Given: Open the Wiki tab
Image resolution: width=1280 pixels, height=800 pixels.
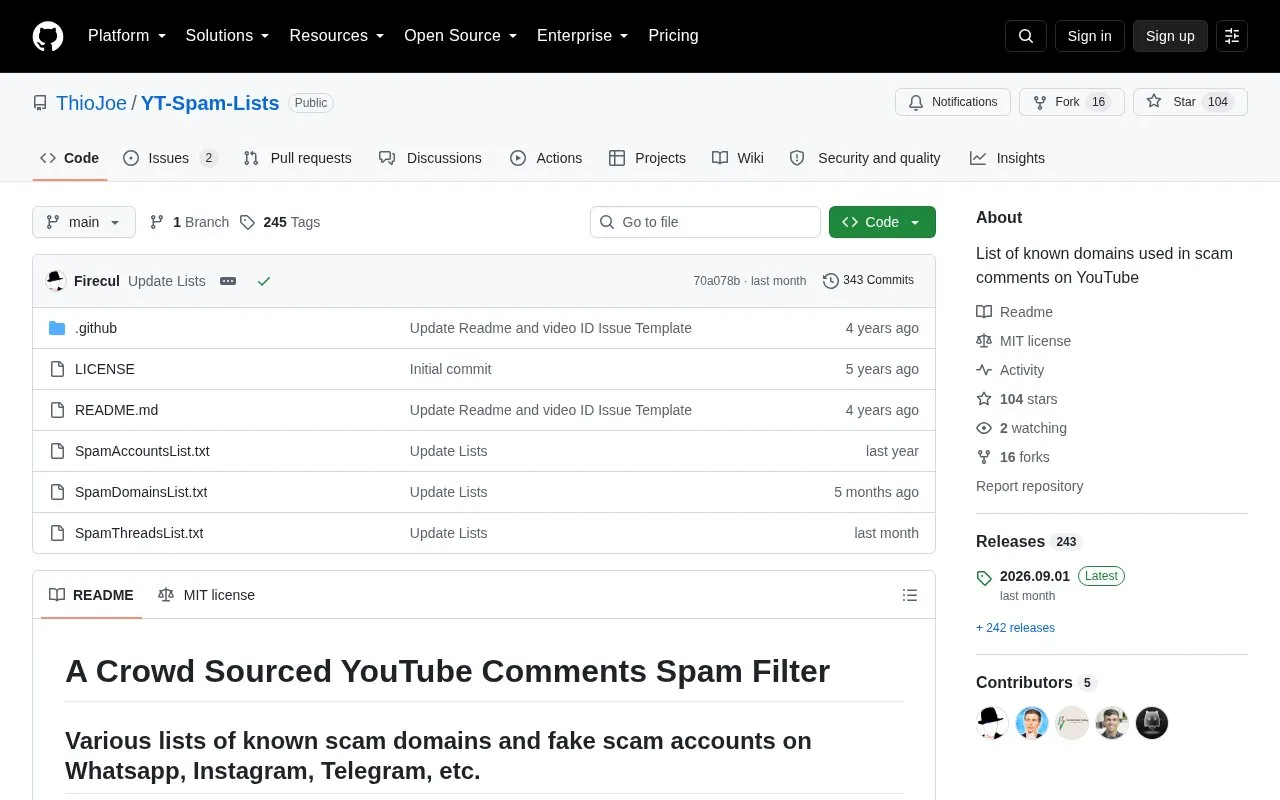Looking at the screenshot, I should point(738,158).
